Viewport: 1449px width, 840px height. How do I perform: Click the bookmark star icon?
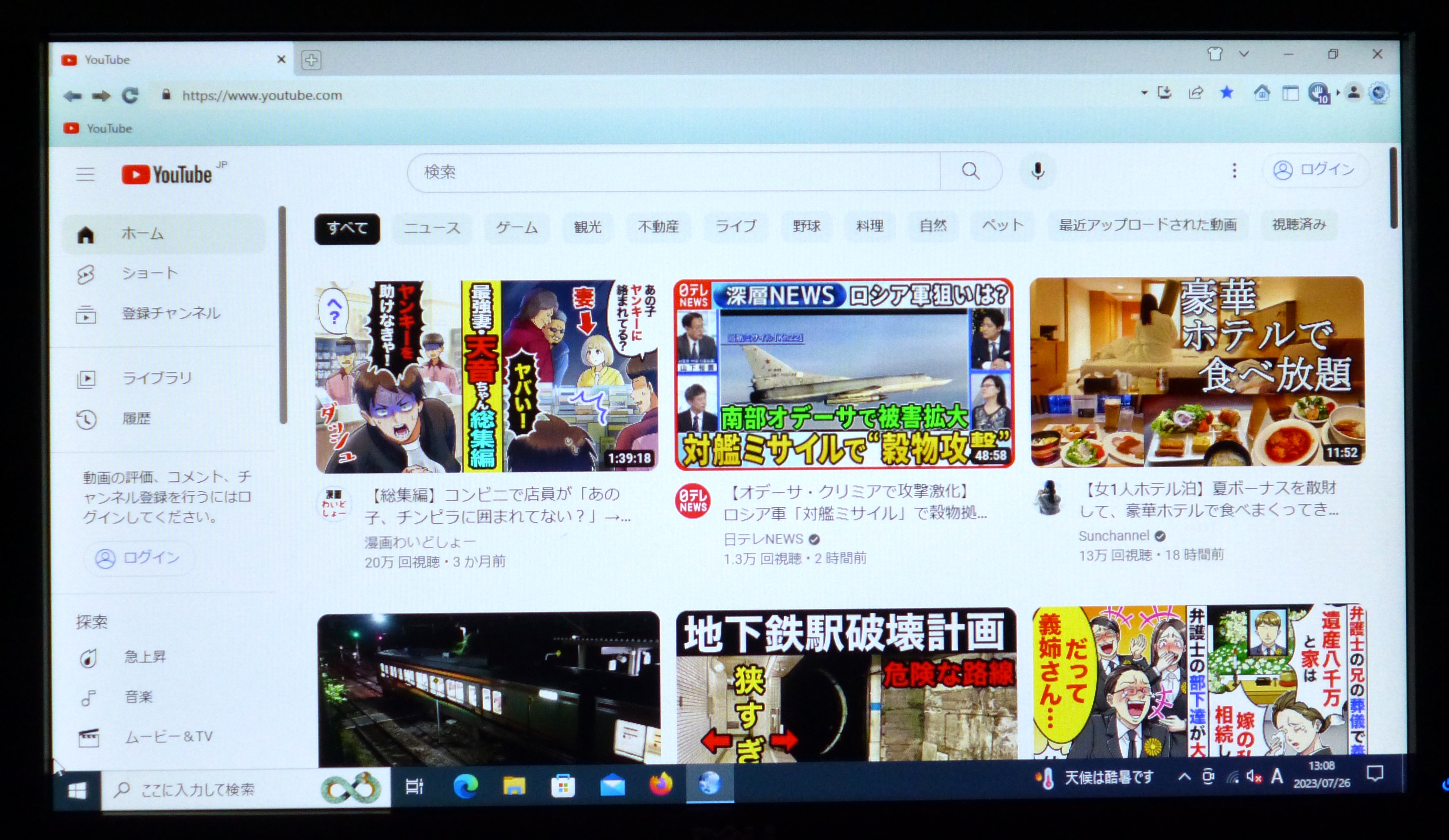pos(1226,92)
